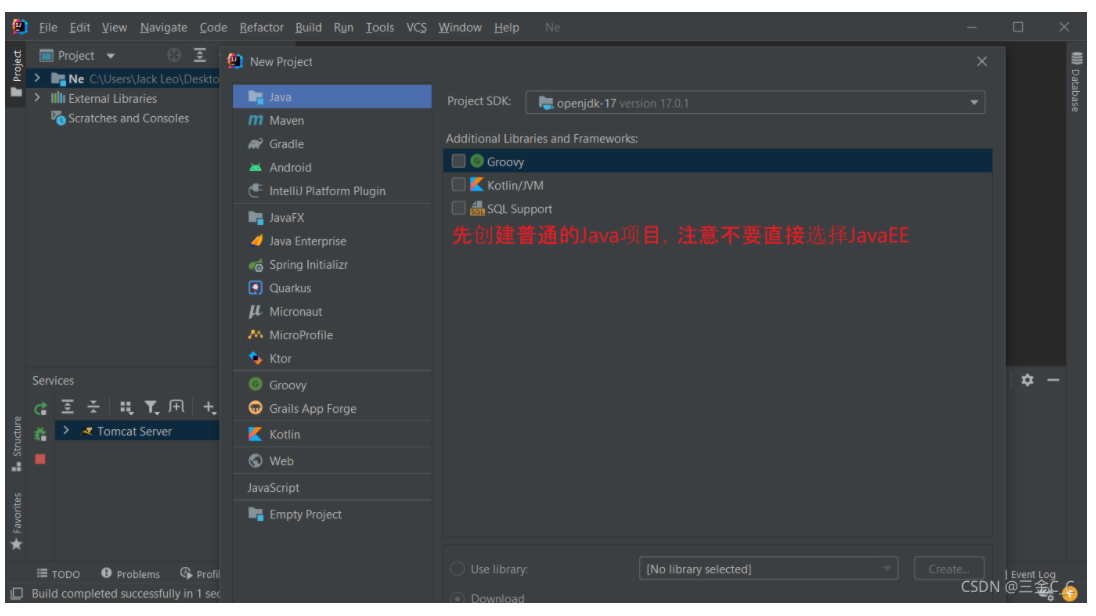Image resolution: width=1096 pixels, height=616 pixels.
Task: Choose the Java Enterprise generator
Action: coord(332,241)
